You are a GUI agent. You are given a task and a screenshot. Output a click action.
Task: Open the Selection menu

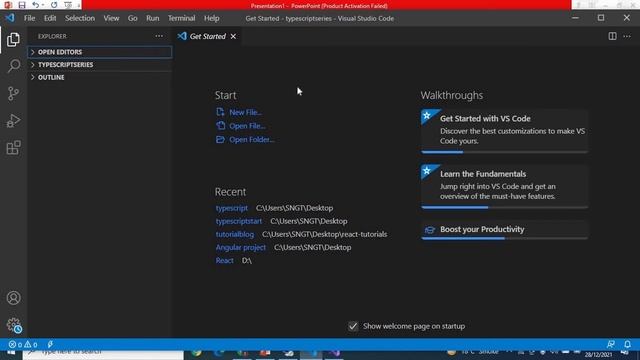tap(80, 18)
